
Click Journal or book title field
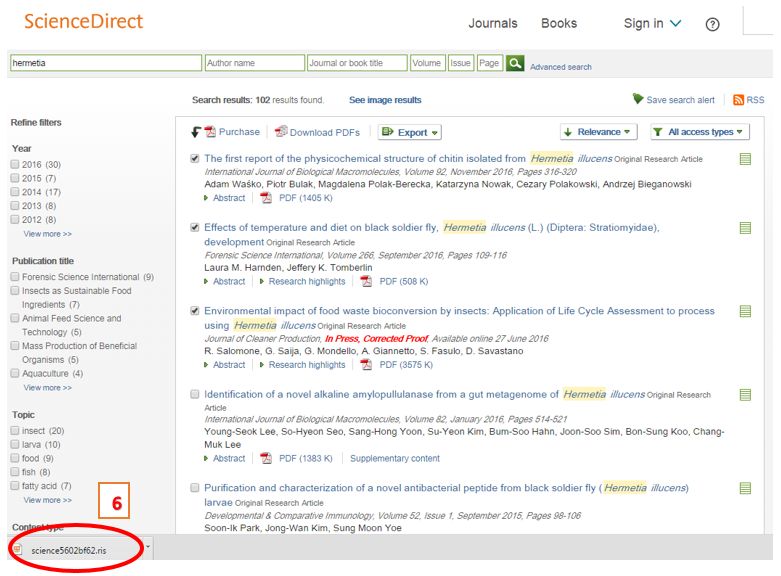point(357,63)
